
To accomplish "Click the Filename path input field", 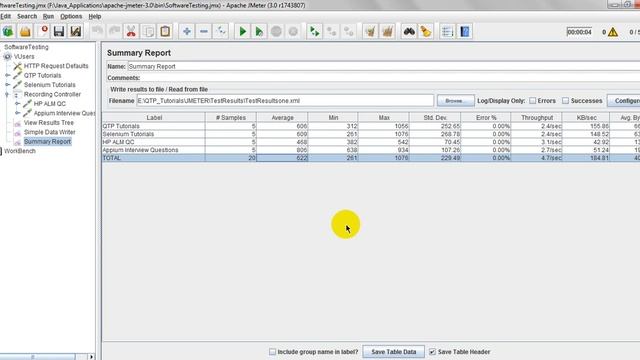I will [285, 100].
